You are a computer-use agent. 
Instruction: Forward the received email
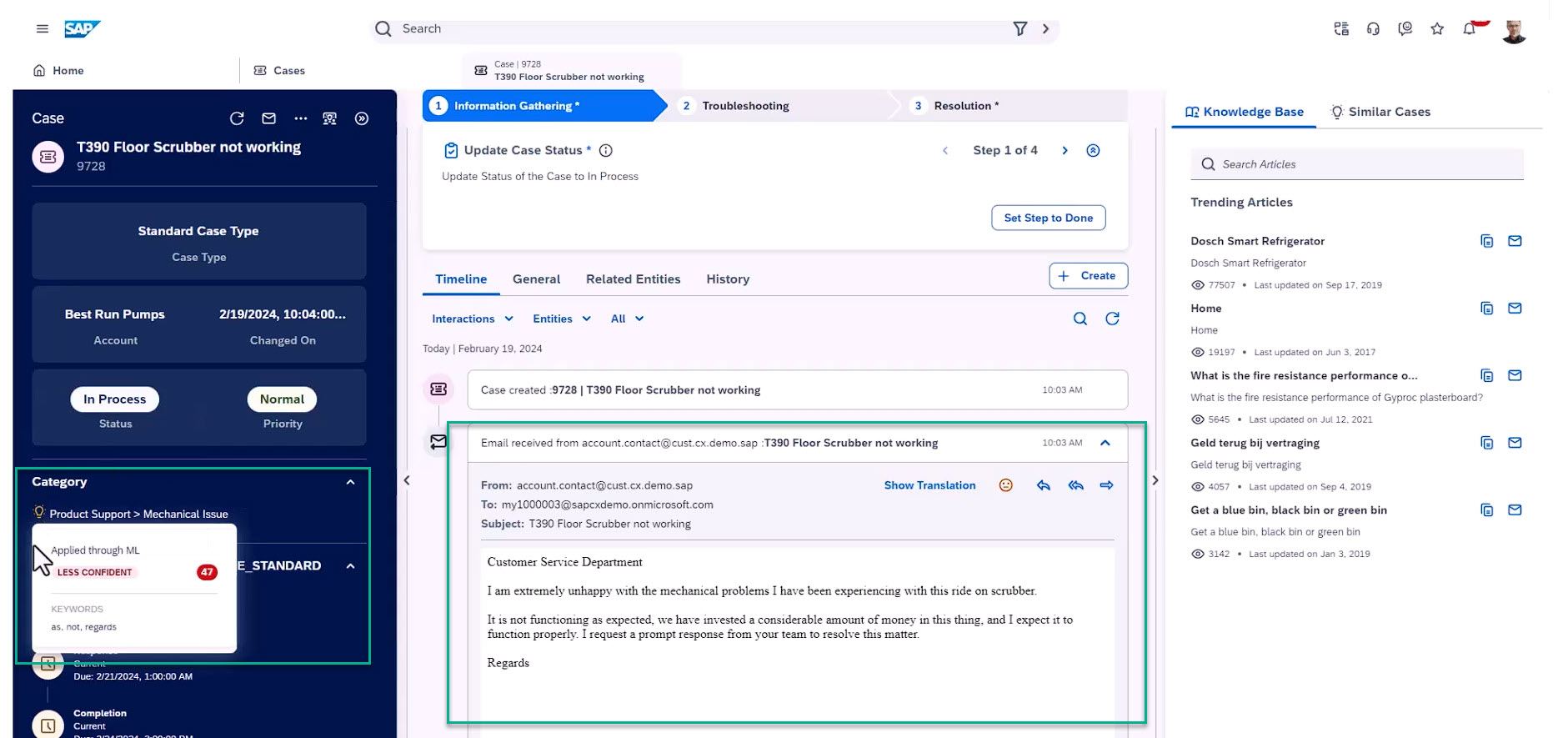click(x=1106, y=485)
